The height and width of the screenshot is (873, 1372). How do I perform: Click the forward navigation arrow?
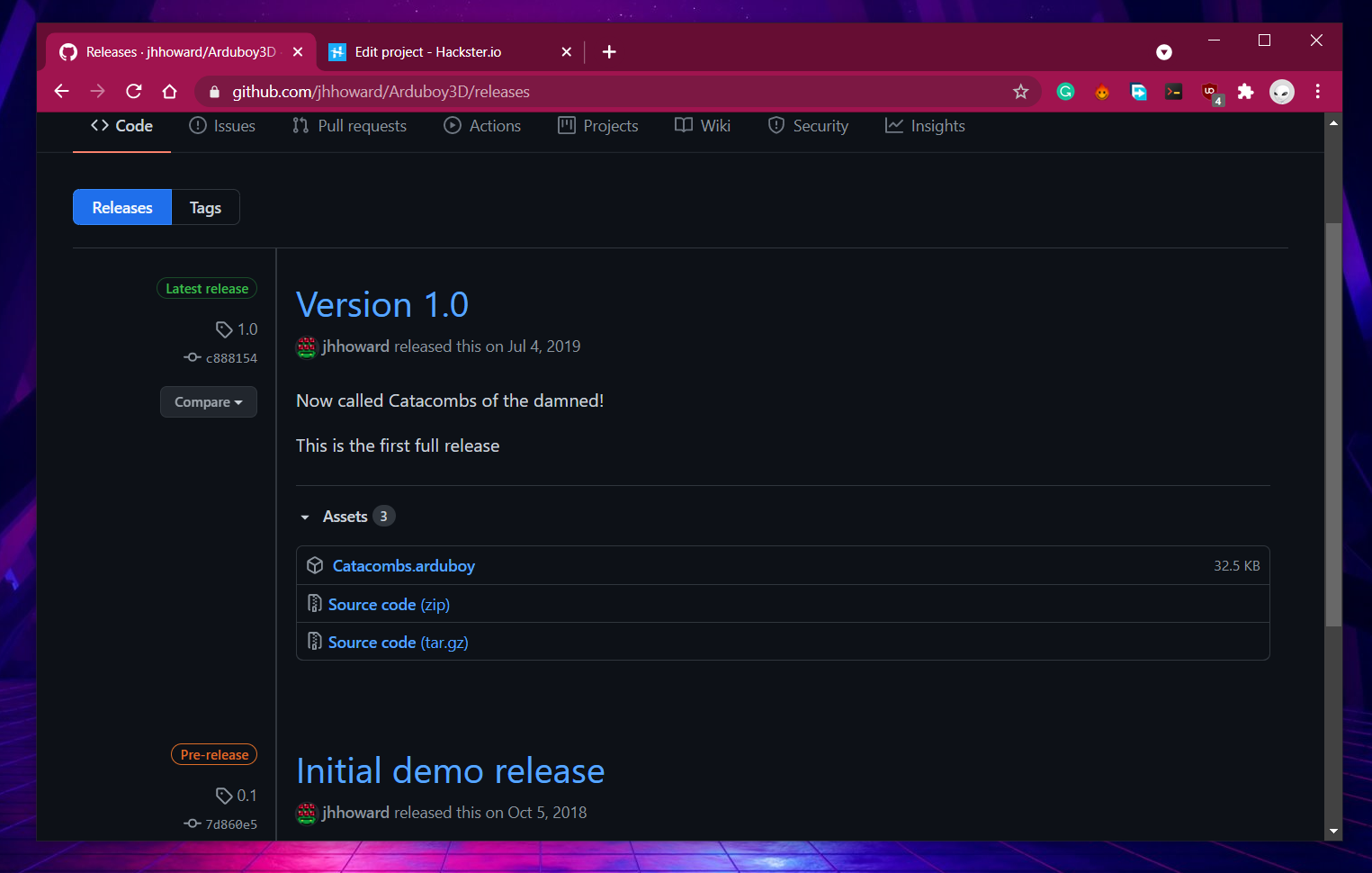97,91
